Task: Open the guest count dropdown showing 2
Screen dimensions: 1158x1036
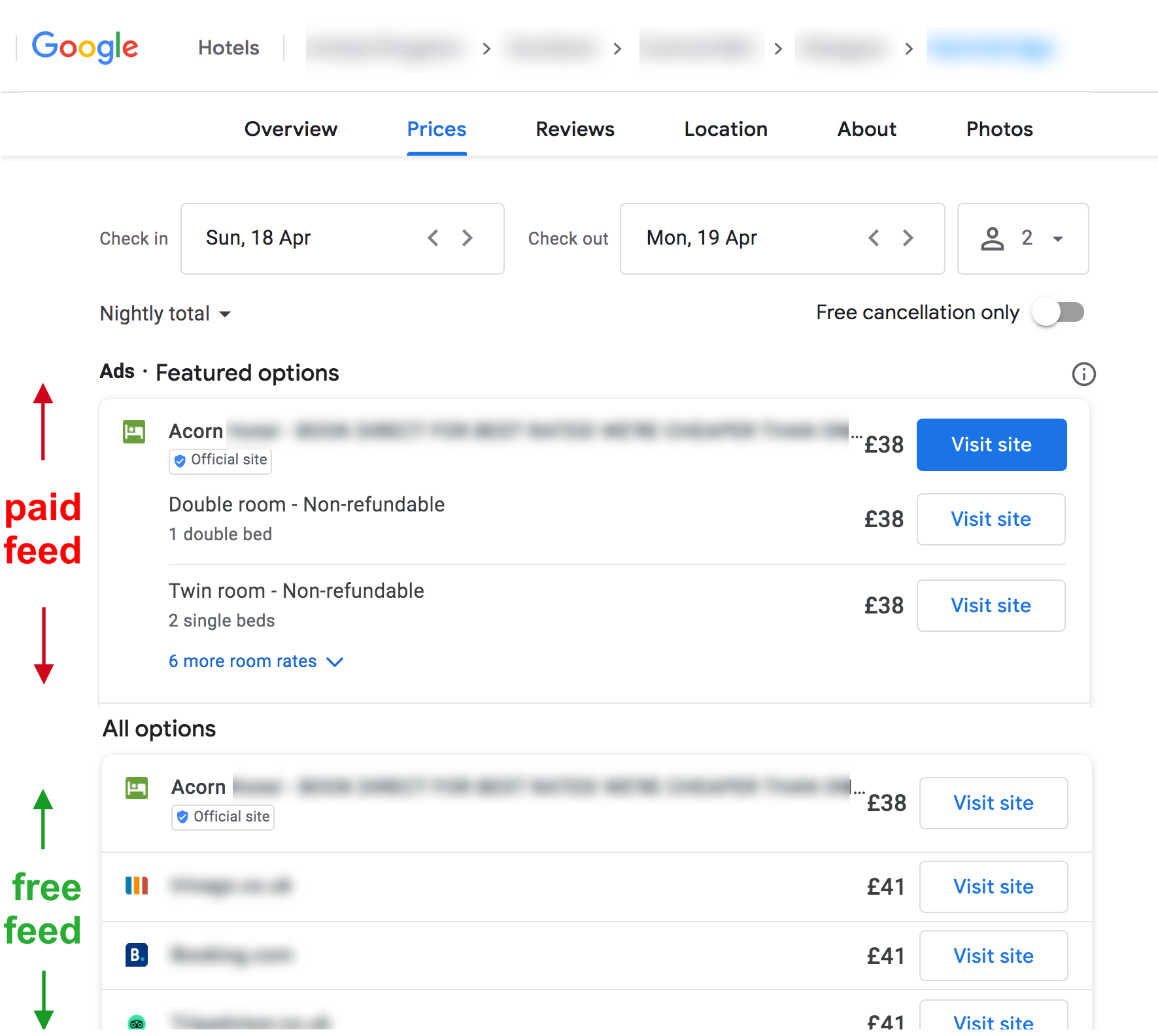Action: click(x=1057, y=238)
